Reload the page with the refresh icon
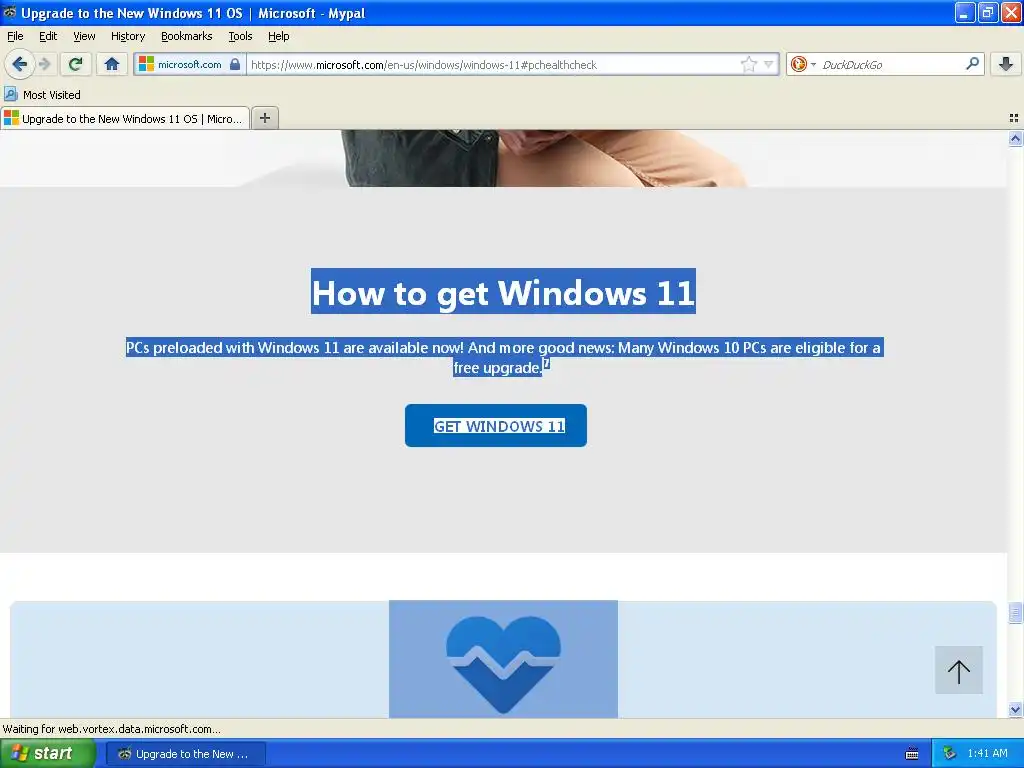1024x768 pixels. (x=76, y=64)
